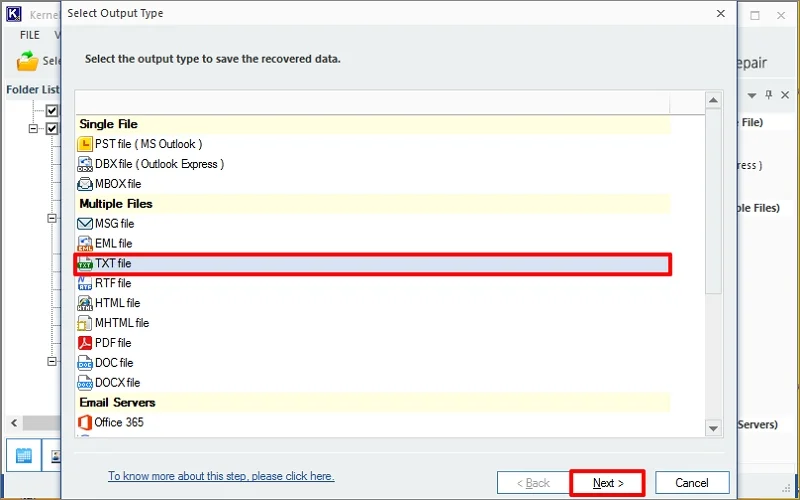The height and width of the screenshot is (500, 800).
Task: Close the Select Output Type dialog
Action: pyautogui.click(x=720, y=14)
